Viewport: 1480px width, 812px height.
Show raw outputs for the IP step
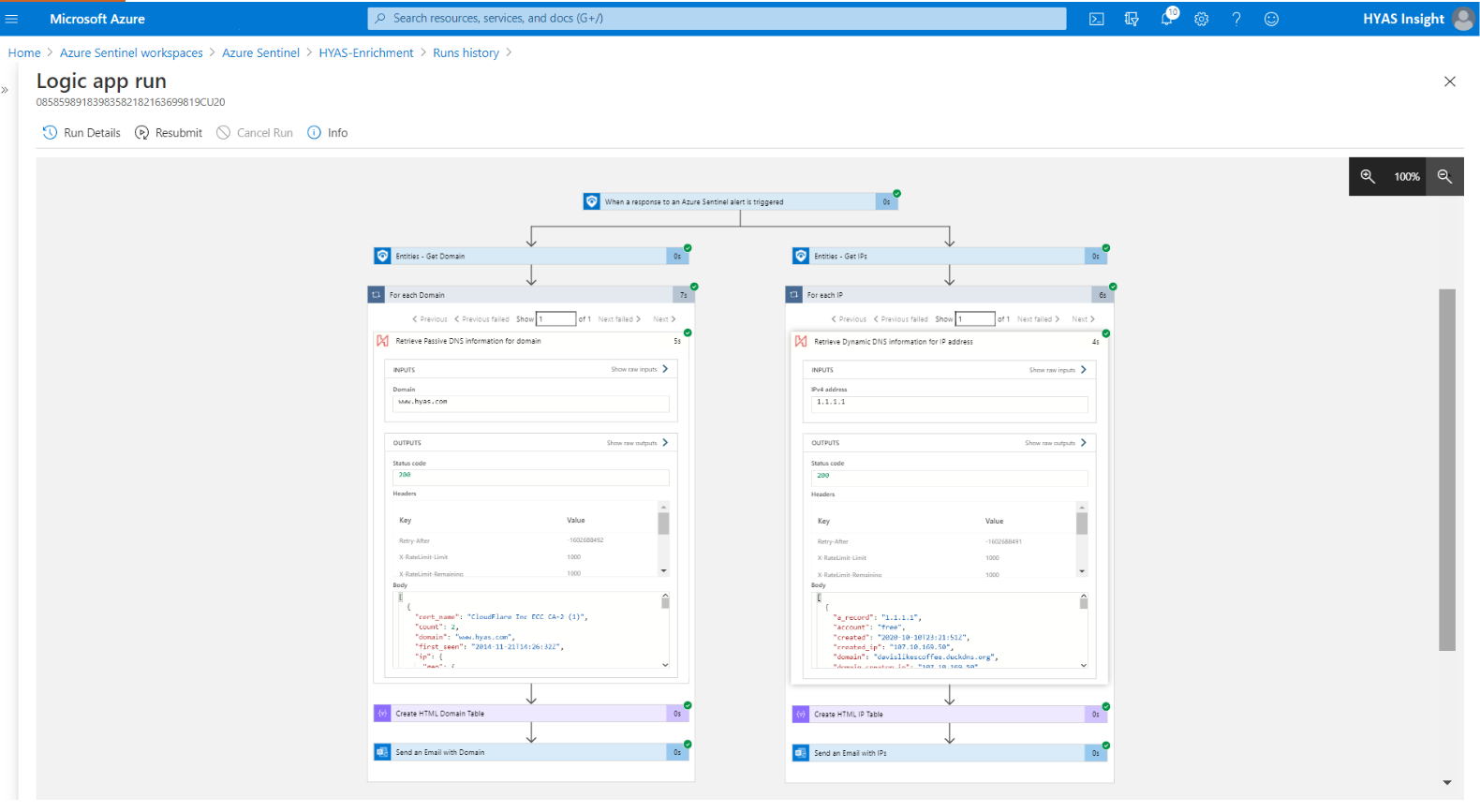coord(1056,443)
